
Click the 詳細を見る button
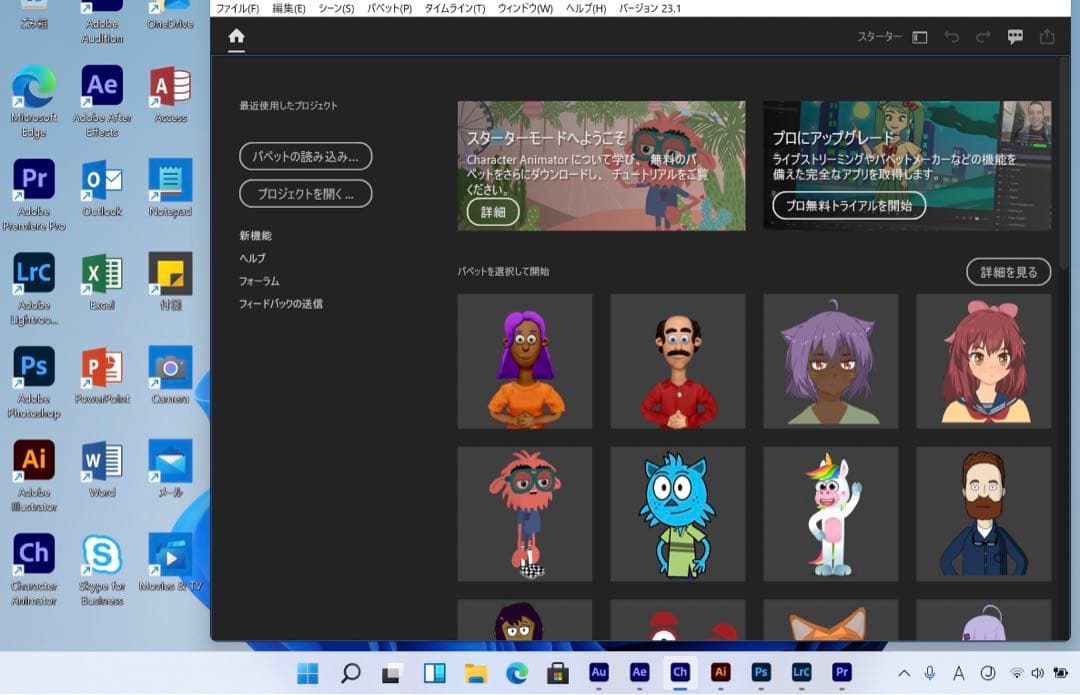pyautogui.click(x=1008, y=271)
